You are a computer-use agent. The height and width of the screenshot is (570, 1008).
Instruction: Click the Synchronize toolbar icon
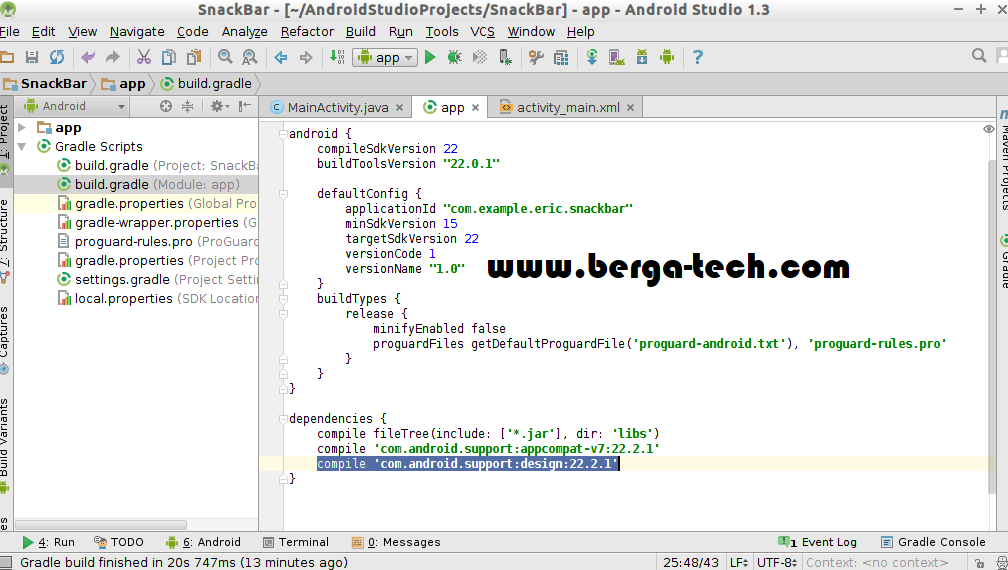[x=57, y=57]
